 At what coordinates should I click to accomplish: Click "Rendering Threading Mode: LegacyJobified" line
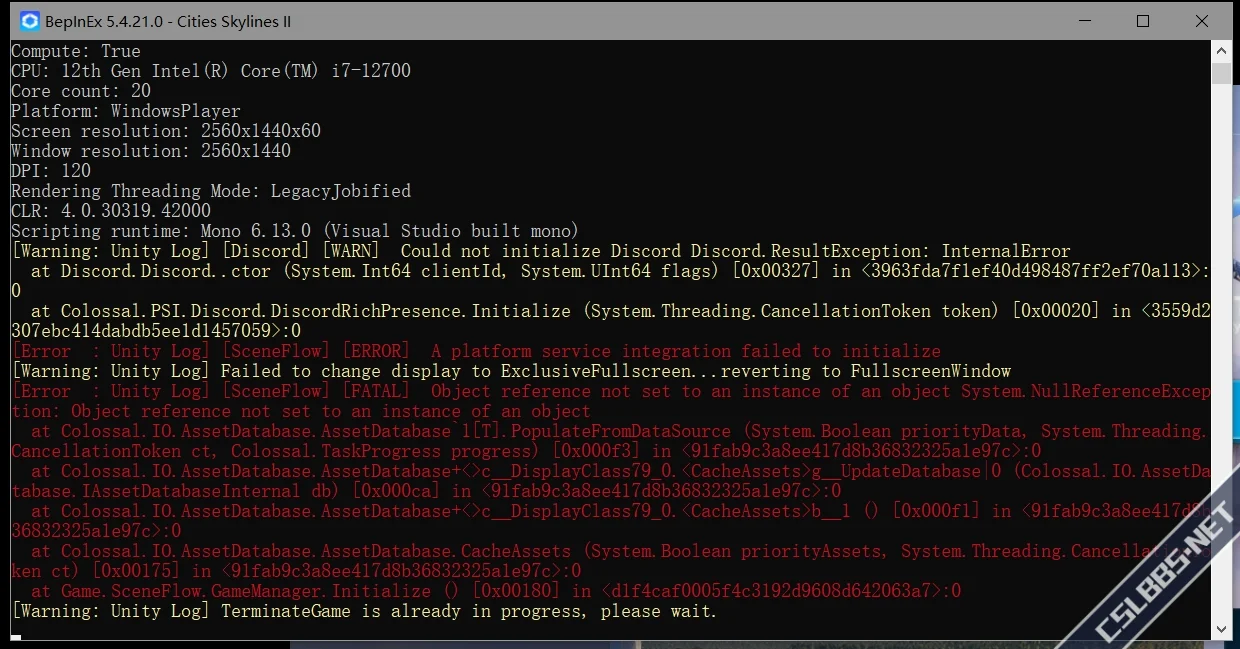[211, 191]
